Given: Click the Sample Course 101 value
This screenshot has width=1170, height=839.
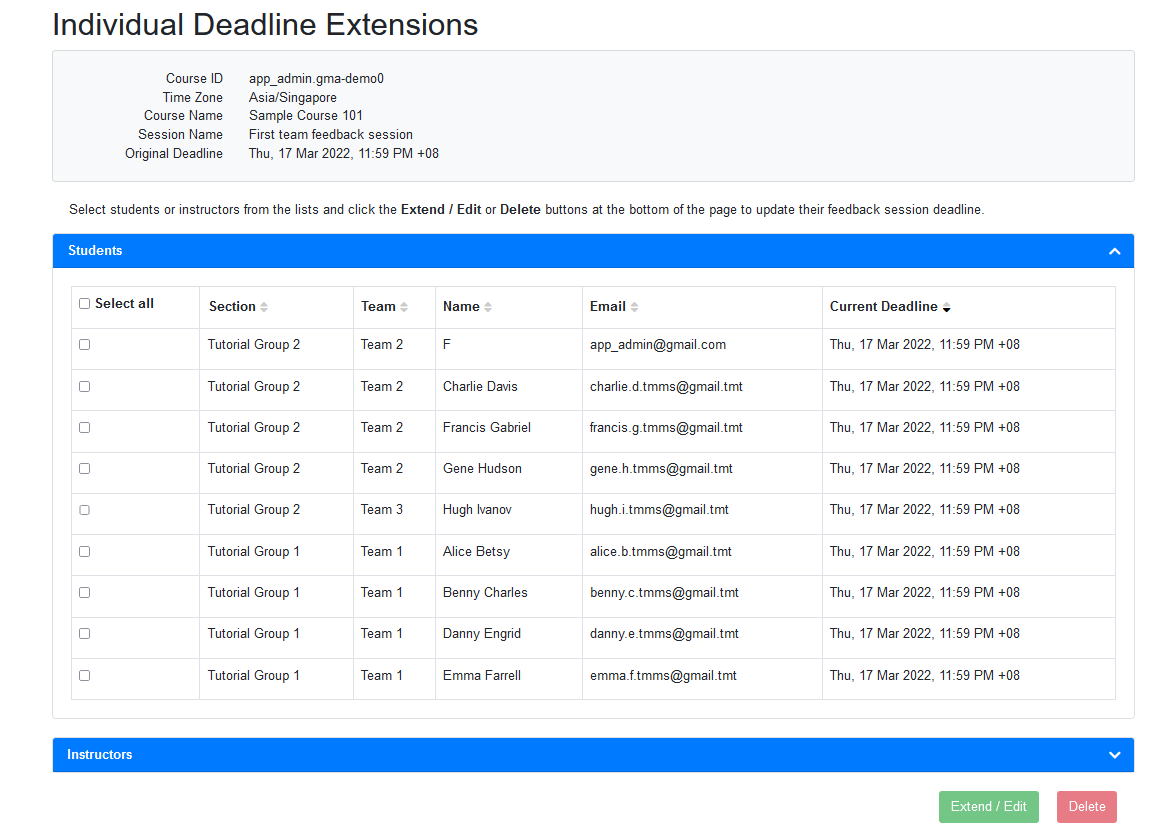Looking at the screenshot, I should coord(305,116).
